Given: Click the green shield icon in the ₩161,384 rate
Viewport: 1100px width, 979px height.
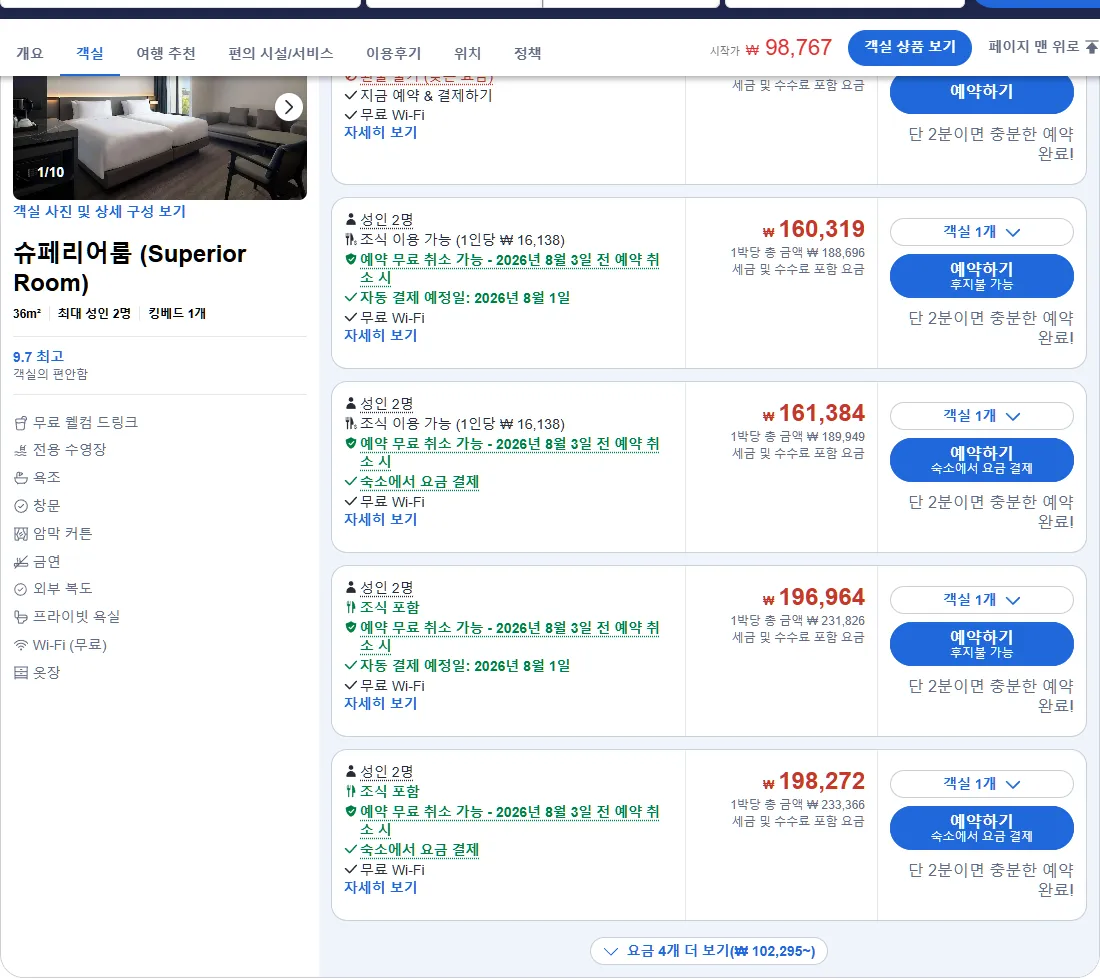Looking at the screenshot, I should point(351,443).
